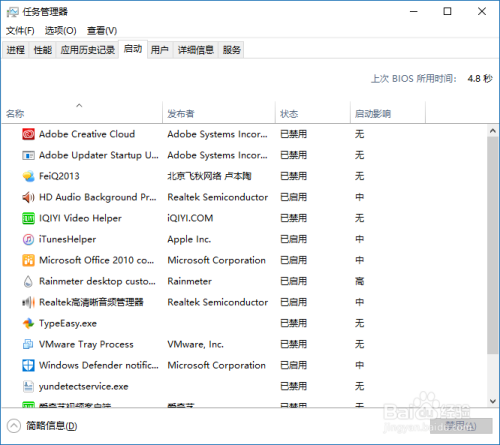This screenshot has width=500, height=445.
Task: Maximize the Task Manager window
Action: [x=447, y=12]
